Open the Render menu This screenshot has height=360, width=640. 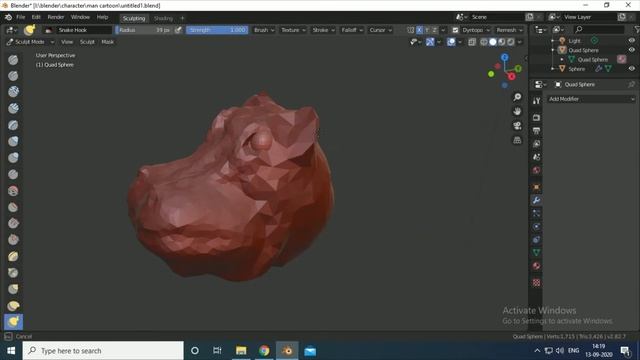point(56,17)
